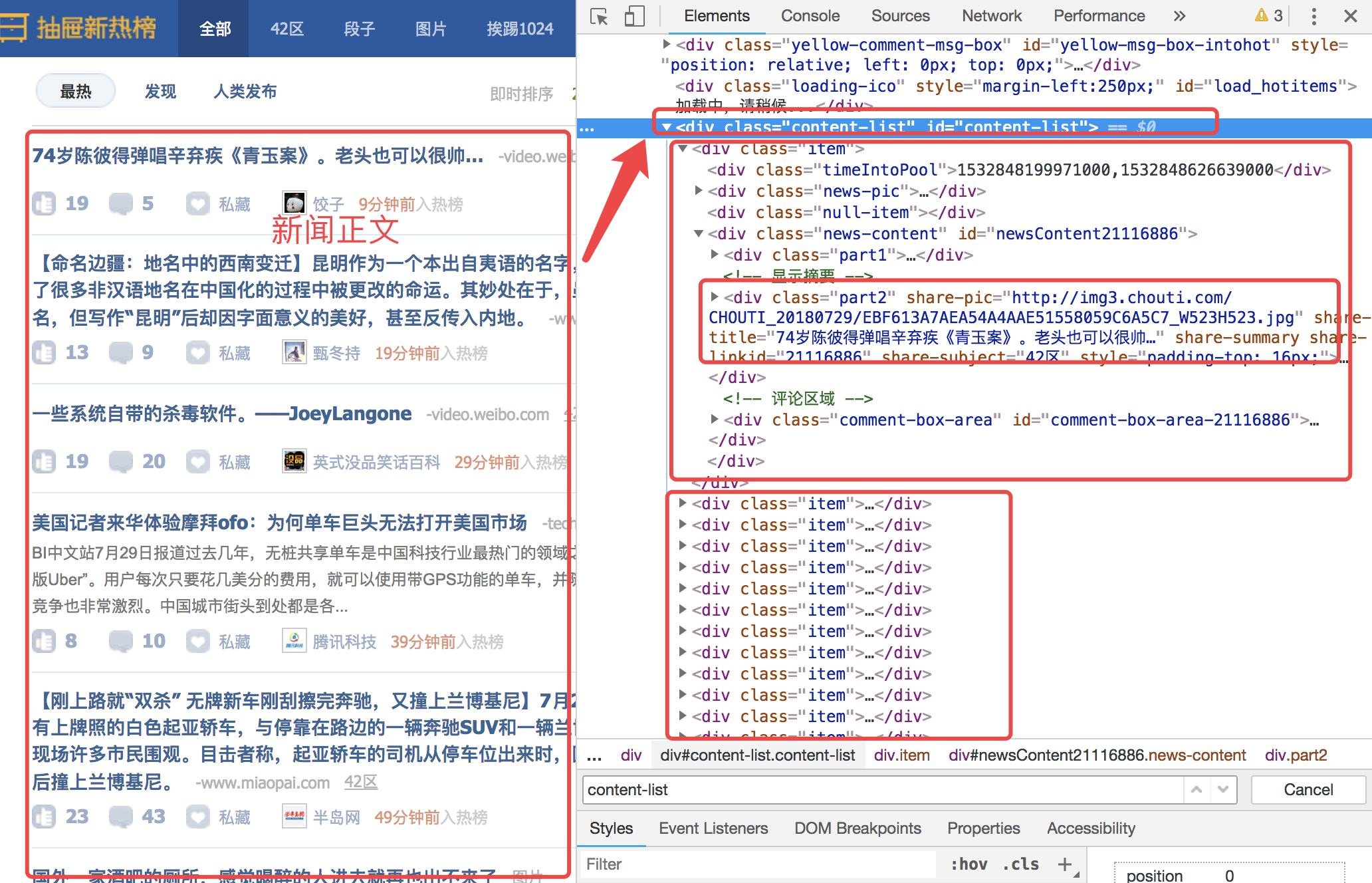Click the inspect element picker icon
This screenshot has height=883, width=1372.
pos(599,16)
